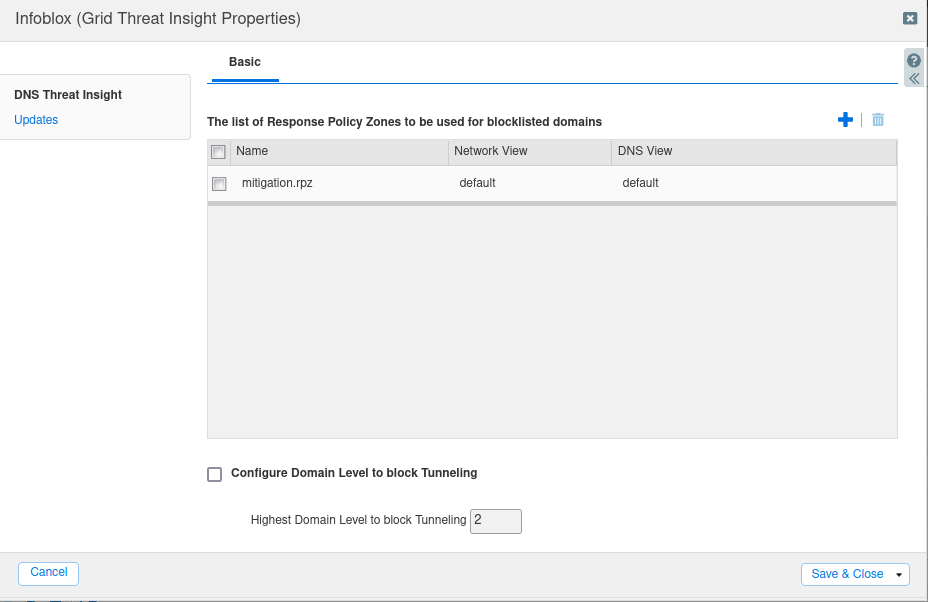
Task: Open the Save & Close dropdown arrow
Action: click(900, 575)
